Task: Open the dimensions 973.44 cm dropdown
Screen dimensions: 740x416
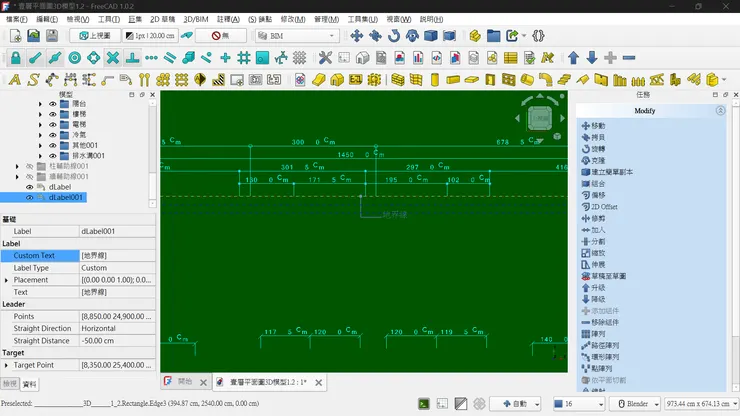Action: (701, 404)
